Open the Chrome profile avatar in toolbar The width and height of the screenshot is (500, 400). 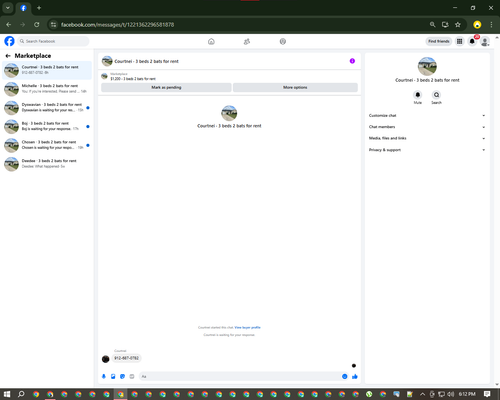[477, 25]
